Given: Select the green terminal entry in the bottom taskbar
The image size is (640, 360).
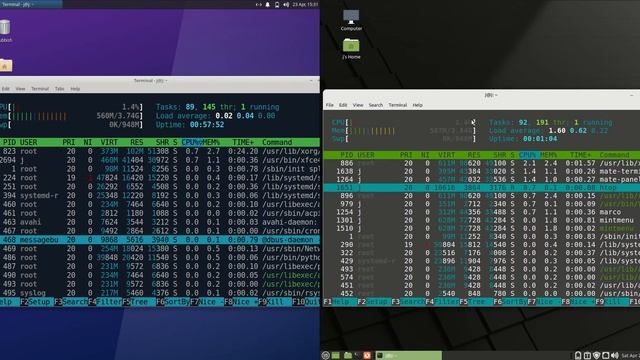Looking at the screenshot, I should click(408, 356).
